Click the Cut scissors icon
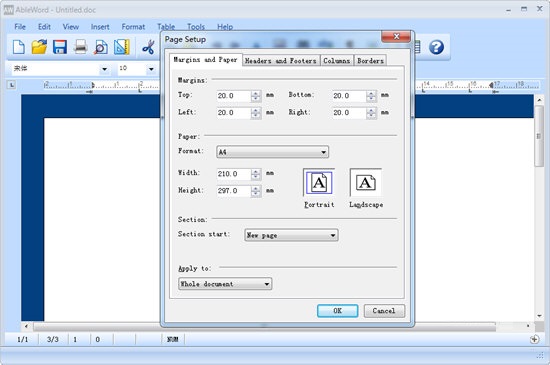 tap(148, 47)
